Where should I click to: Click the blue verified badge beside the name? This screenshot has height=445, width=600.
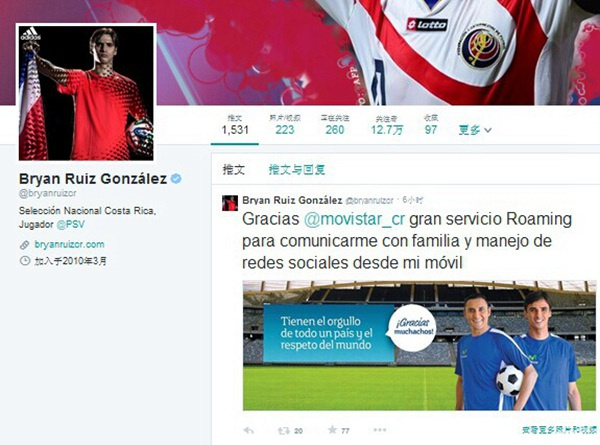coord(176,179)
